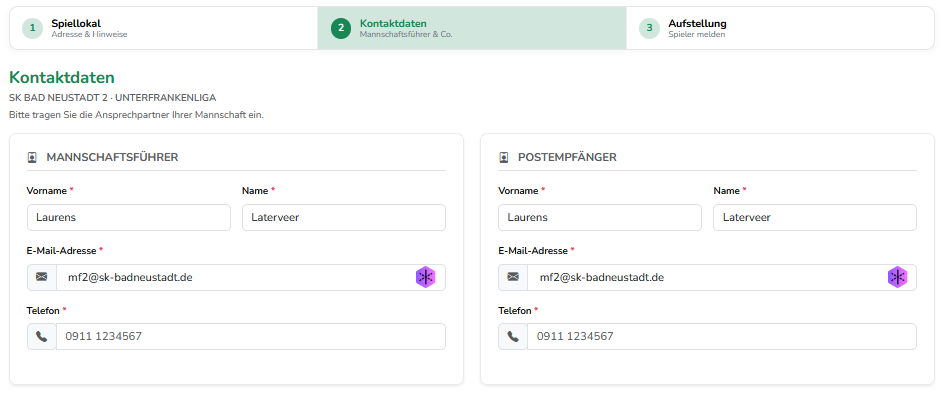Click the step number 1 circle
The width and height of the screenshot is (944, 394).
tap(33, 28)
